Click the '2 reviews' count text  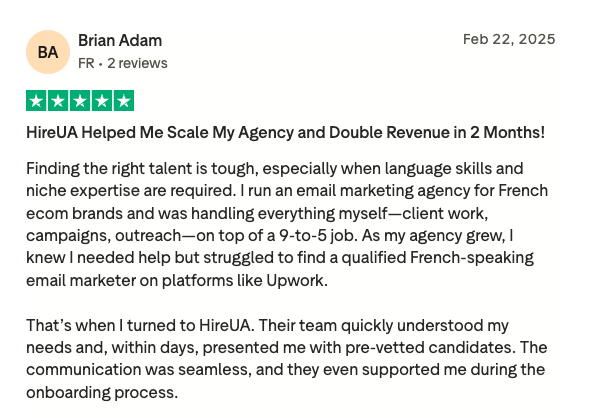137,63
